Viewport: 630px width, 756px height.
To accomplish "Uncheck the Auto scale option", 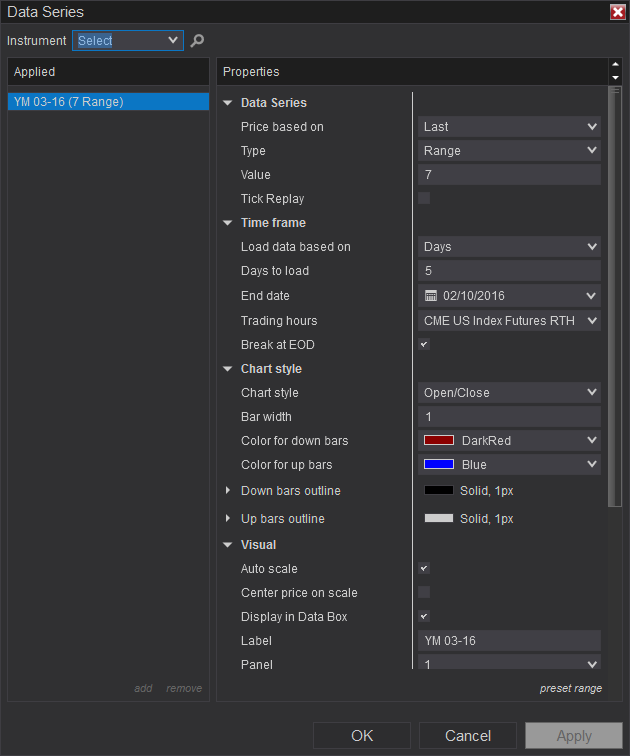I will 424,569.
